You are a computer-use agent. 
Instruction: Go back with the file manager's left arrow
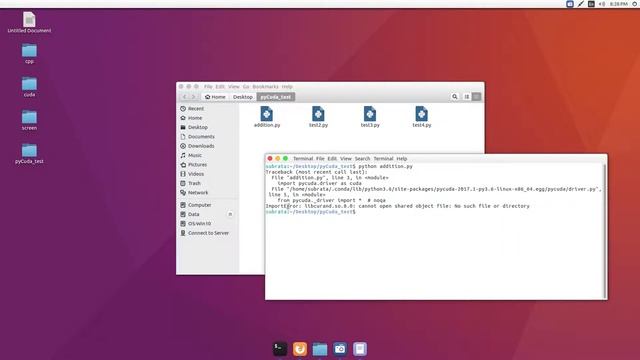[x=184, y=97]
